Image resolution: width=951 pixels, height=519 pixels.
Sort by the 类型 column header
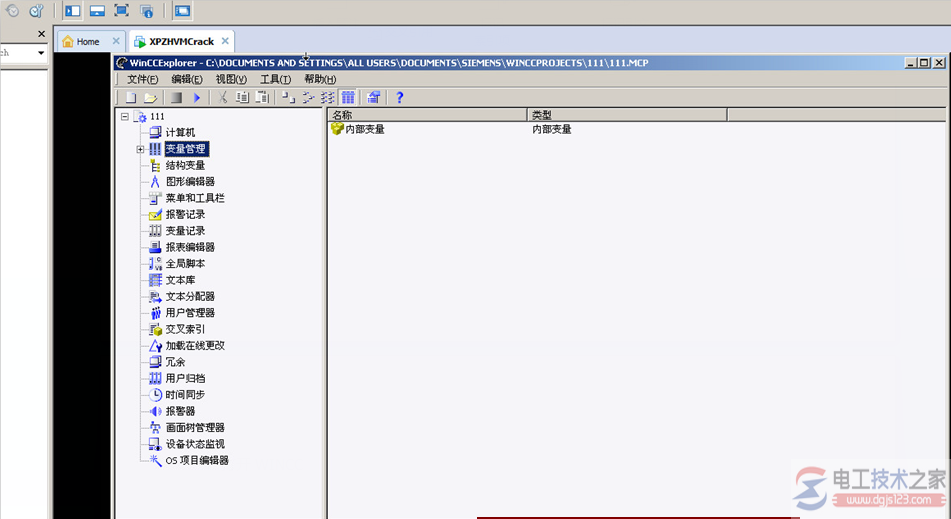[x=627, y=115]
